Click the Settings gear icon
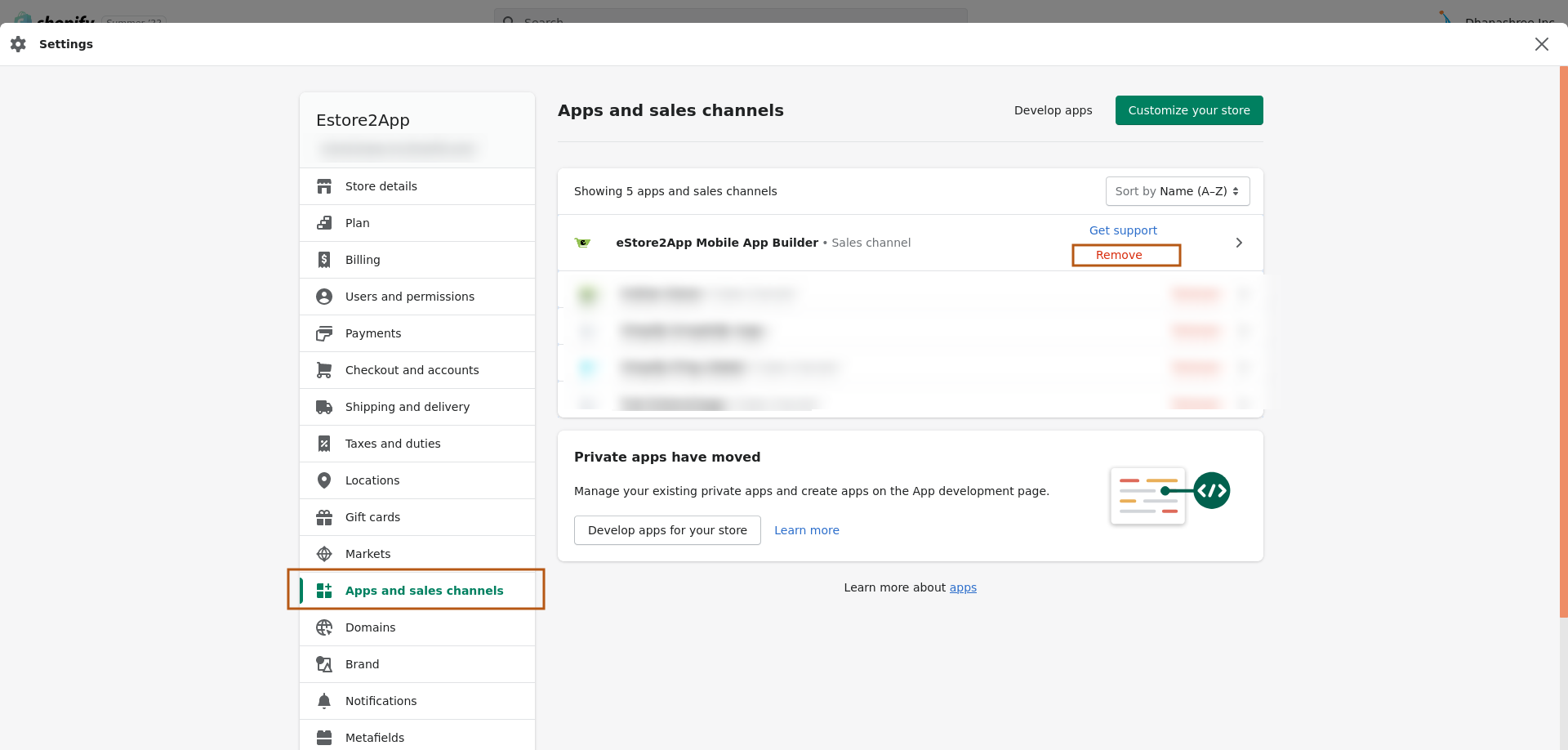Image resolution: width=1568 pixels, height=750 pixels. (x=18, y=44)
